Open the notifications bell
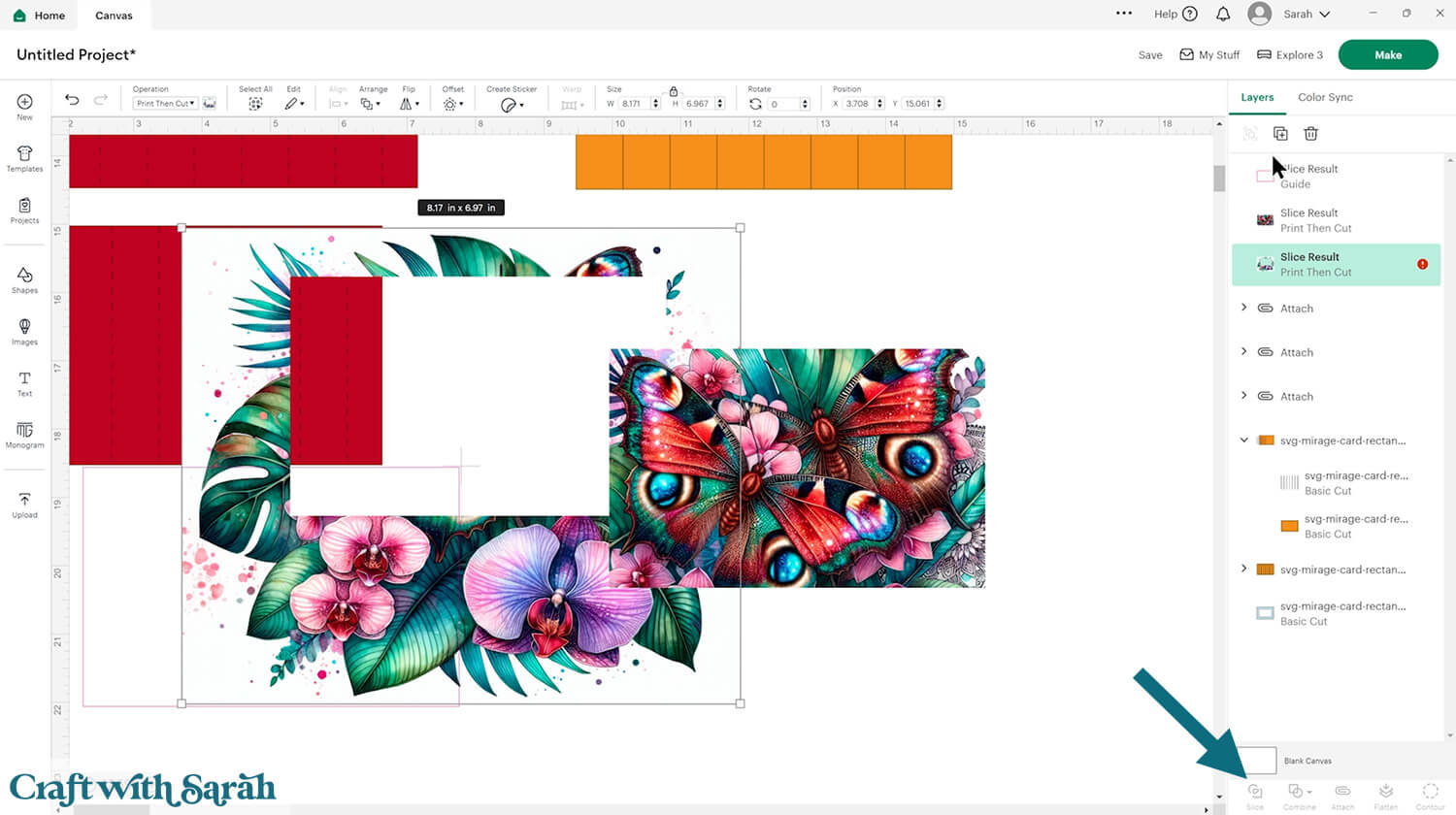The width and height of the screenshot is (1456, 815). [1223, 14]
